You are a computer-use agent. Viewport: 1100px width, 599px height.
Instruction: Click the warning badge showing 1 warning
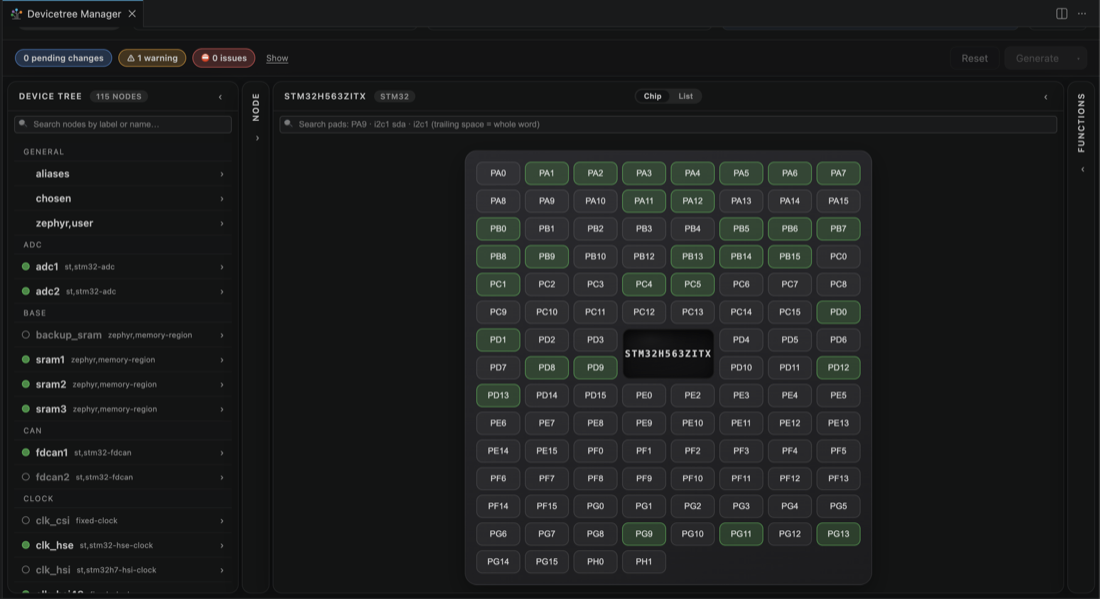152,58
